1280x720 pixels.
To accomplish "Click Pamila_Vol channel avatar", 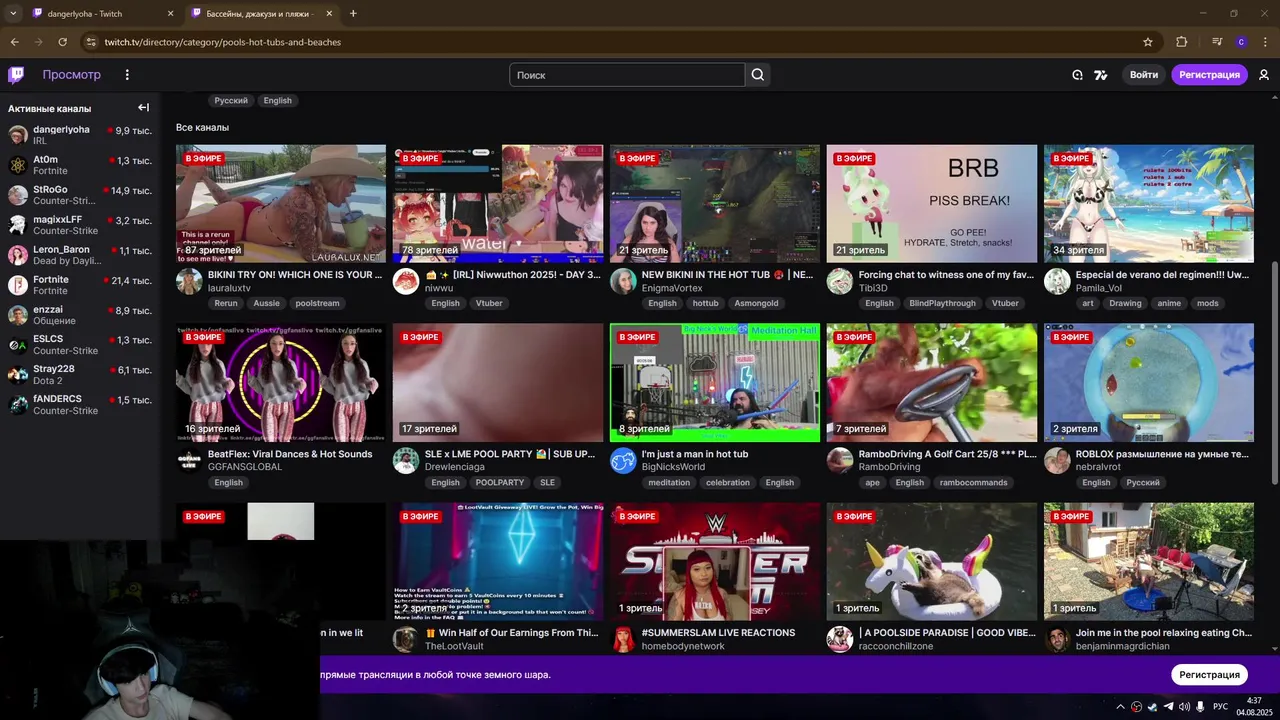I will pos(1057,281).
